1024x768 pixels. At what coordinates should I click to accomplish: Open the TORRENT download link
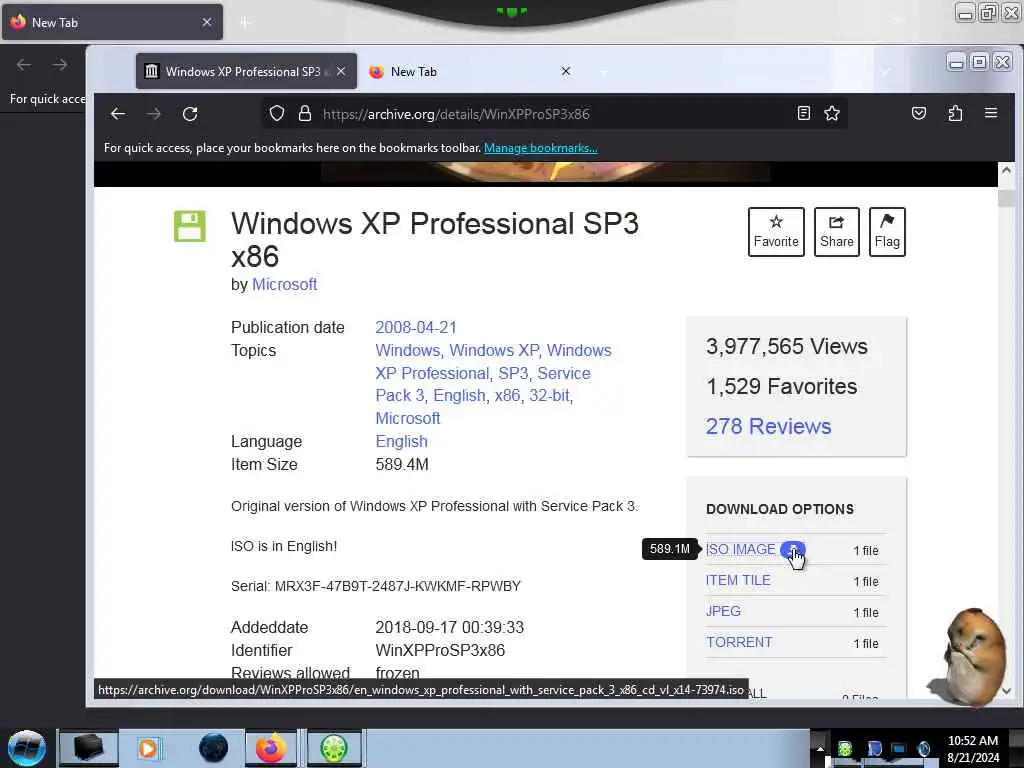pyautogui.click(x=739, y=642)
